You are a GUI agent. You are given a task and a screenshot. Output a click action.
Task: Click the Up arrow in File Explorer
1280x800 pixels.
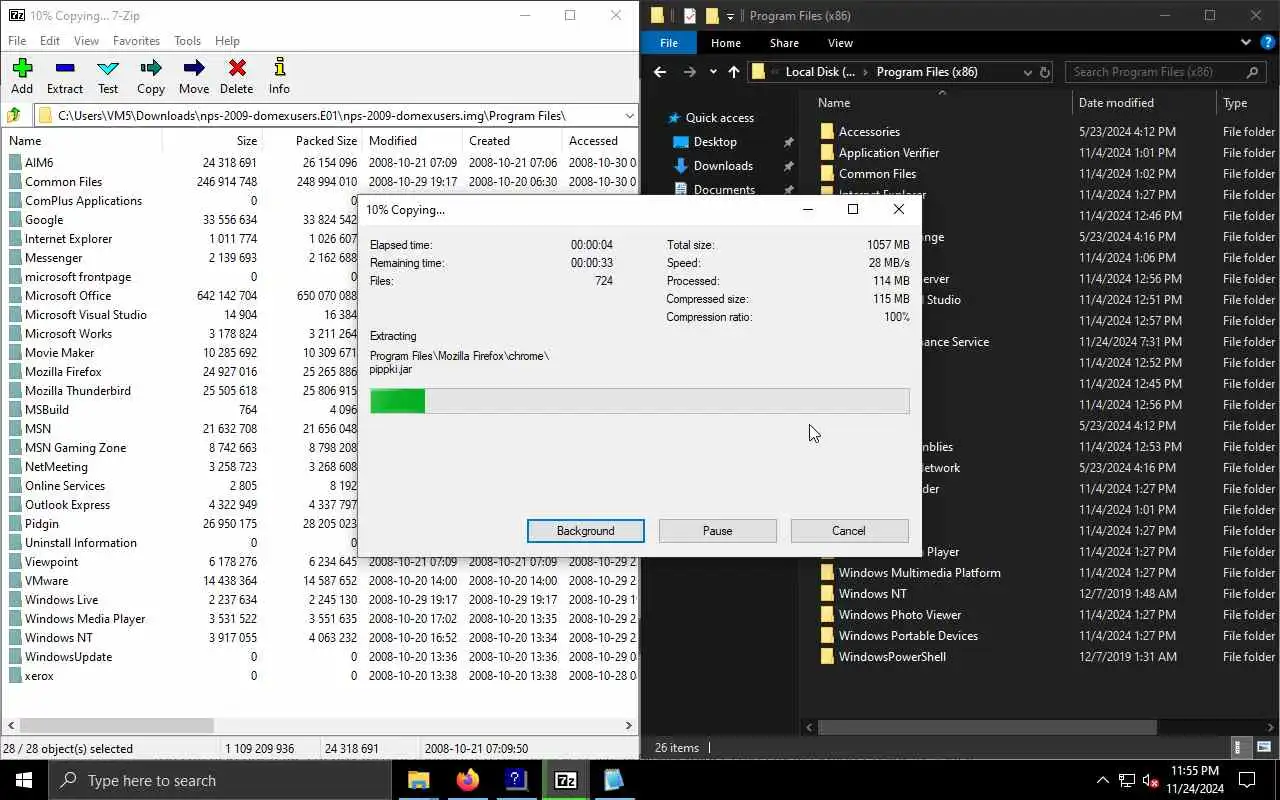coord(734,72)
